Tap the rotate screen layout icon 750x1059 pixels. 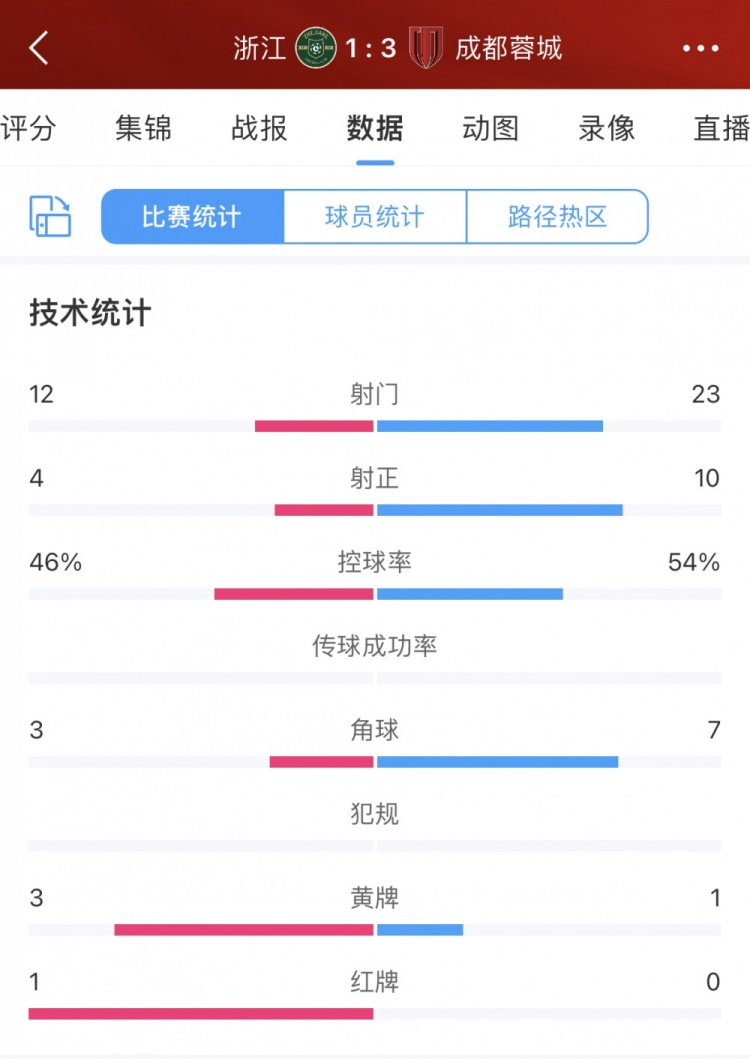point(51,216)
